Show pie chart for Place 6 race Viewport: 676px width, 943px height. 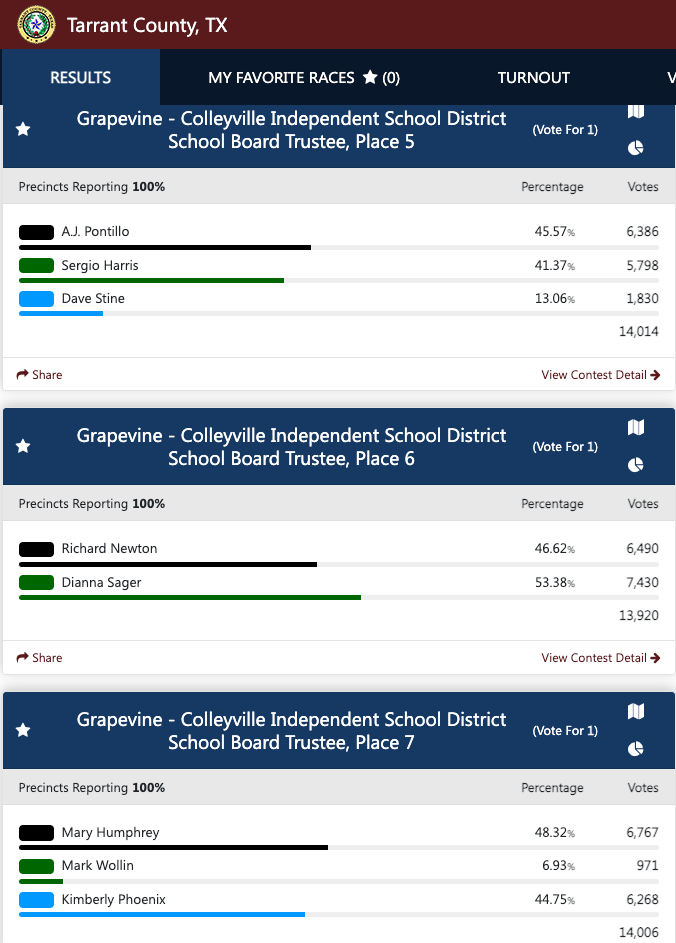(635, 465)
